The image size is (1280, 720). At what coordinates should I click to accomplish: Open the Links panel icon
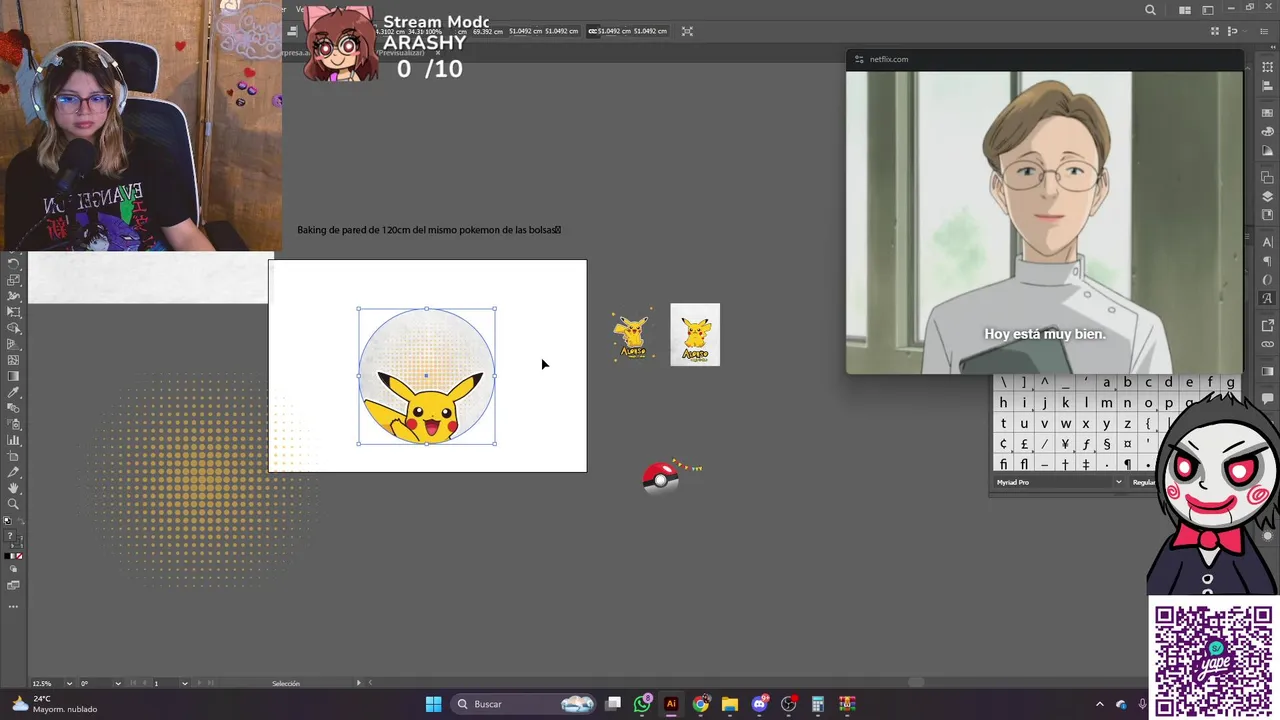pyautogui.click(x=1268, y=345)
